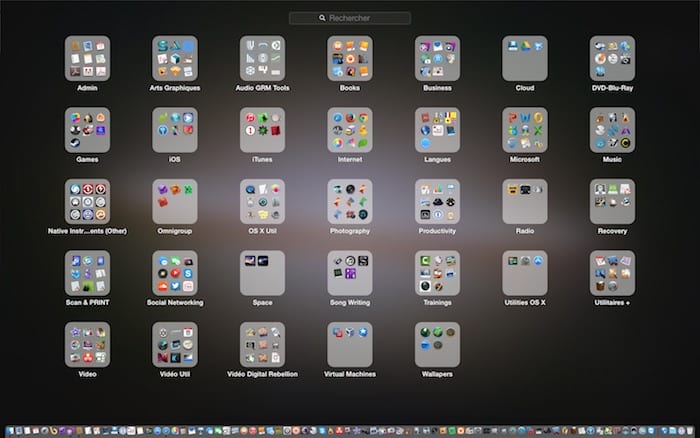Open the Productivity folder
The width and height of the screenshot is (700, 438).
point(438,202)
